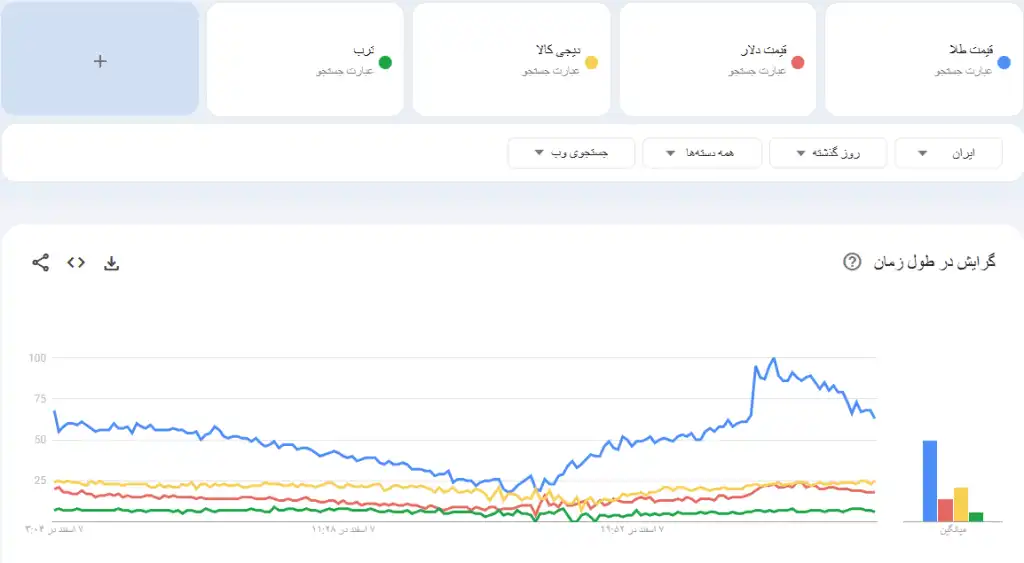Download the chart data as CSV
The image size is (1024, 563).
pyautogui.click(x=112, y=263)
